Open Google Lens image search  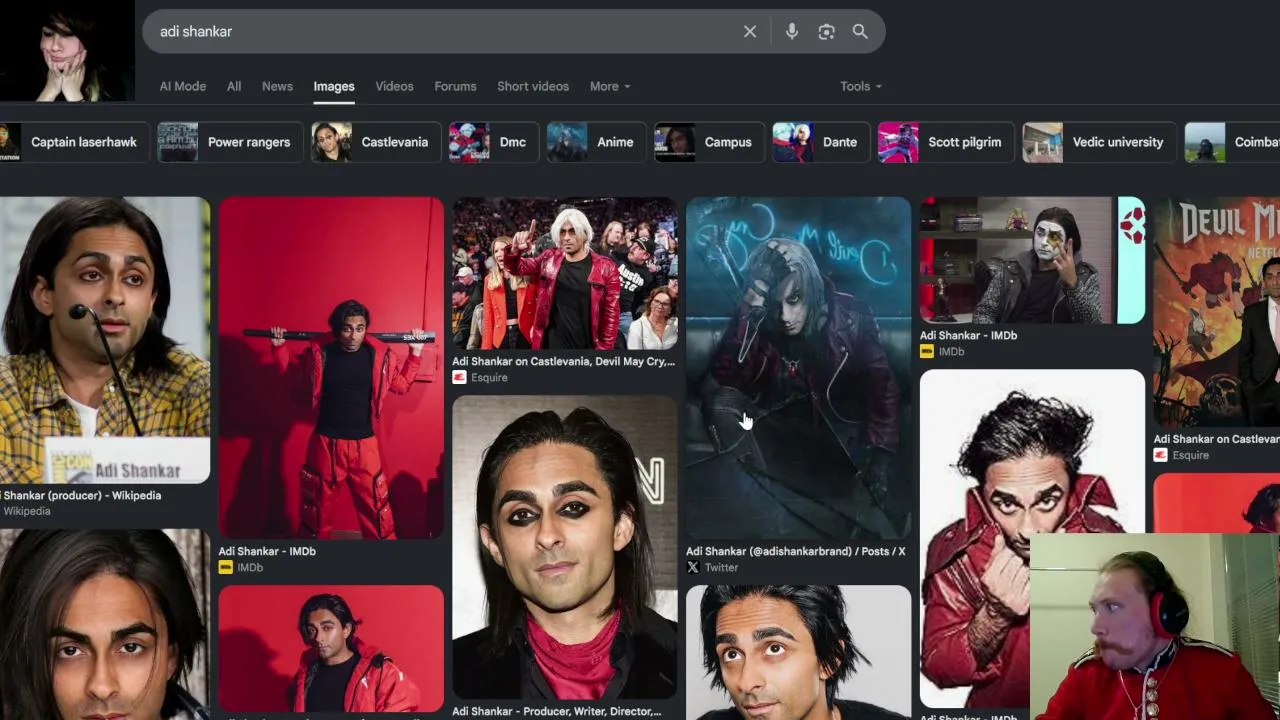(826, 31)
